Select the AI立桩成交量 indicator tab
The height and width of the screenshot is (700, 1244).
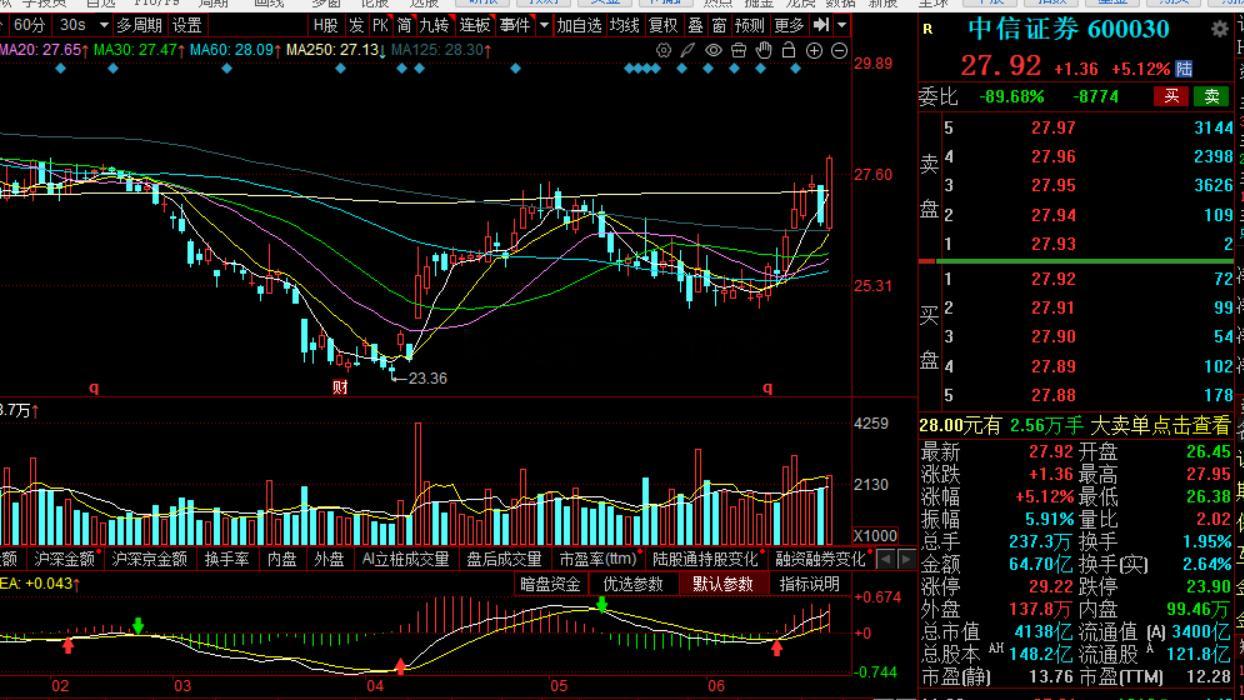coord(405,559)
